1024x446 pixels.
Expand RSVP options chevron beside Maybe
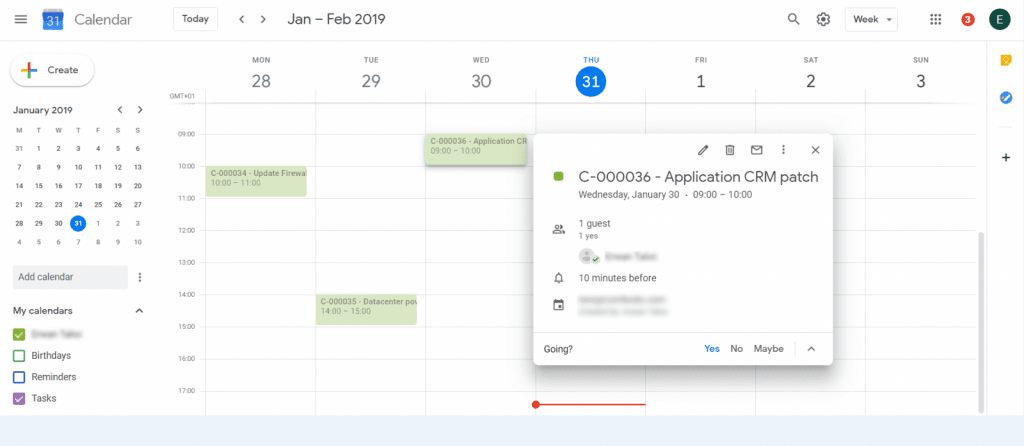pyautogui.click(x=811, y=349)
